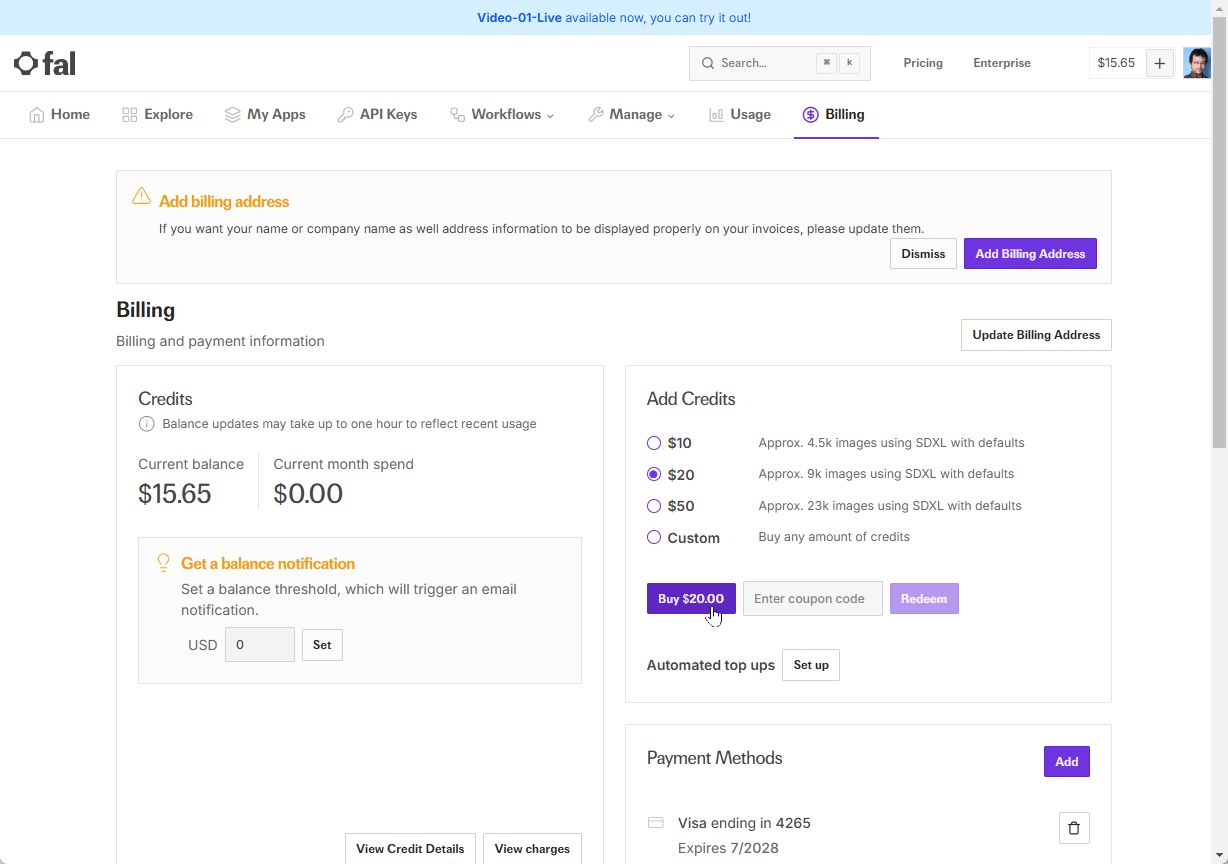Select the $10 credit option
Screen dimensions: 1228x864
[x=654, y=443]
